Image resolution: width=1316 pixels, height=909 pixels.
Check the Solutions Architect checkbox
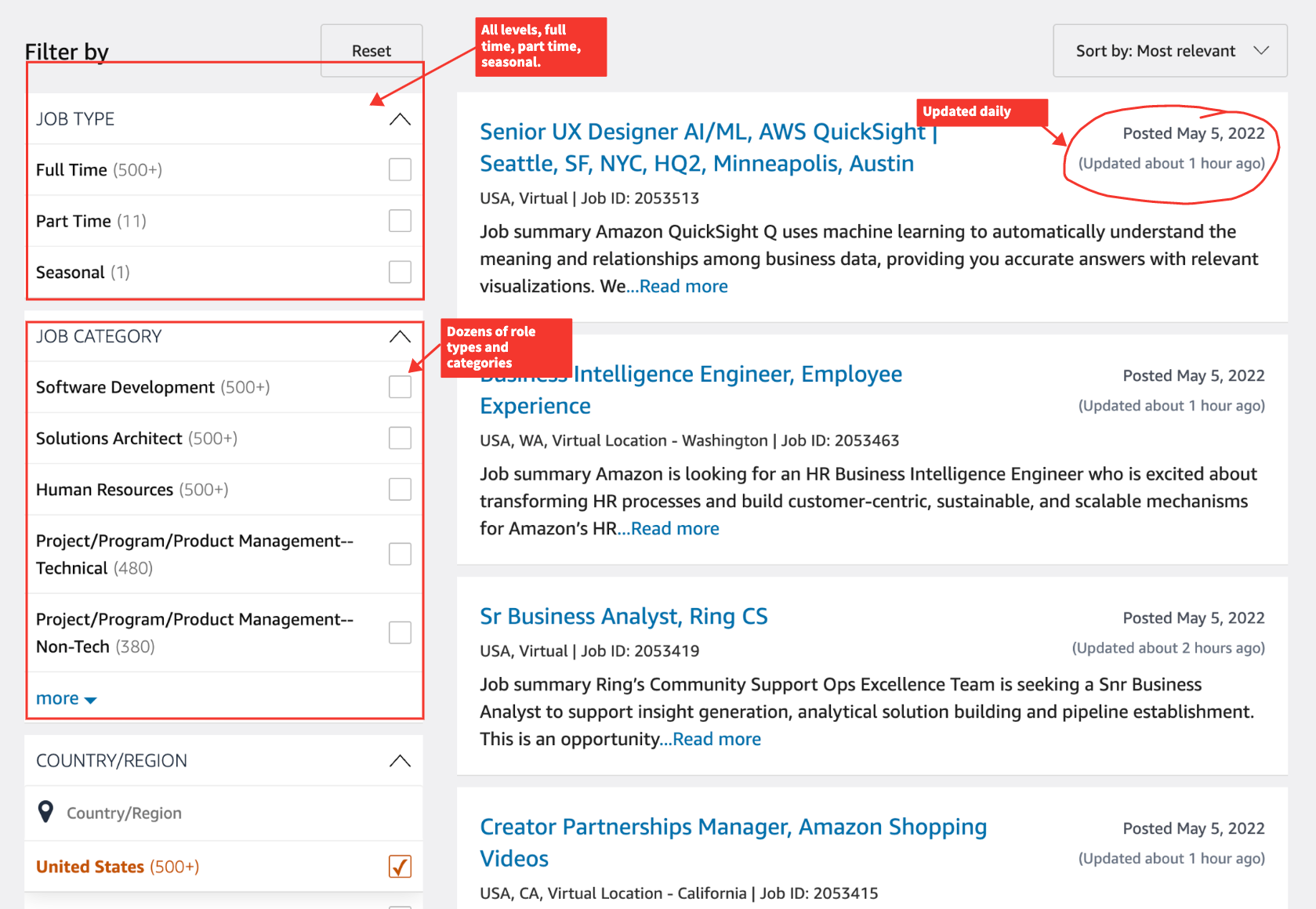400,438
